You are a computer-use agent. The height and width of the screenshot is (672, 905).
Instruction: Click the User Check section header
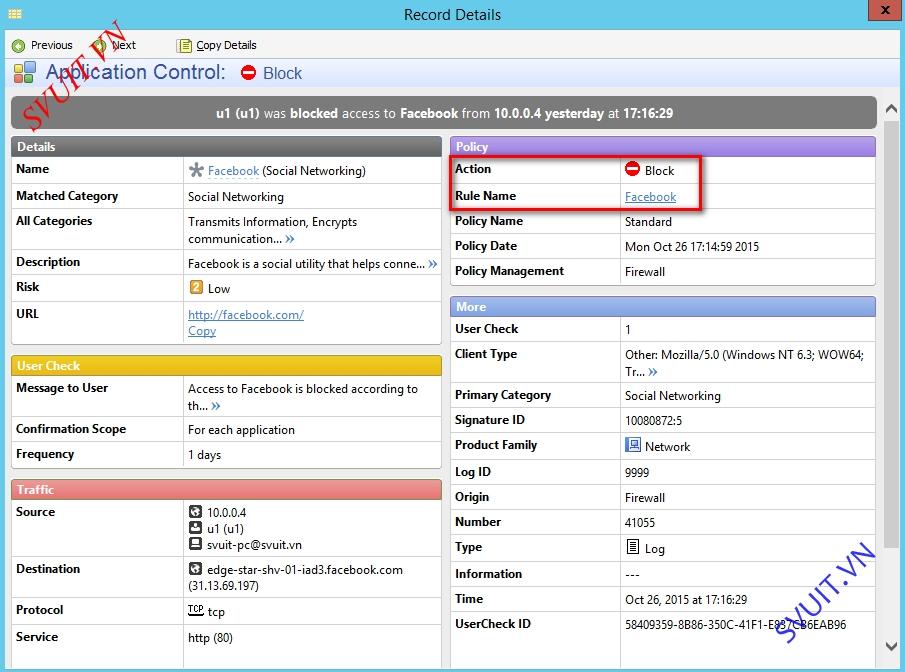(x=226, y=365)
